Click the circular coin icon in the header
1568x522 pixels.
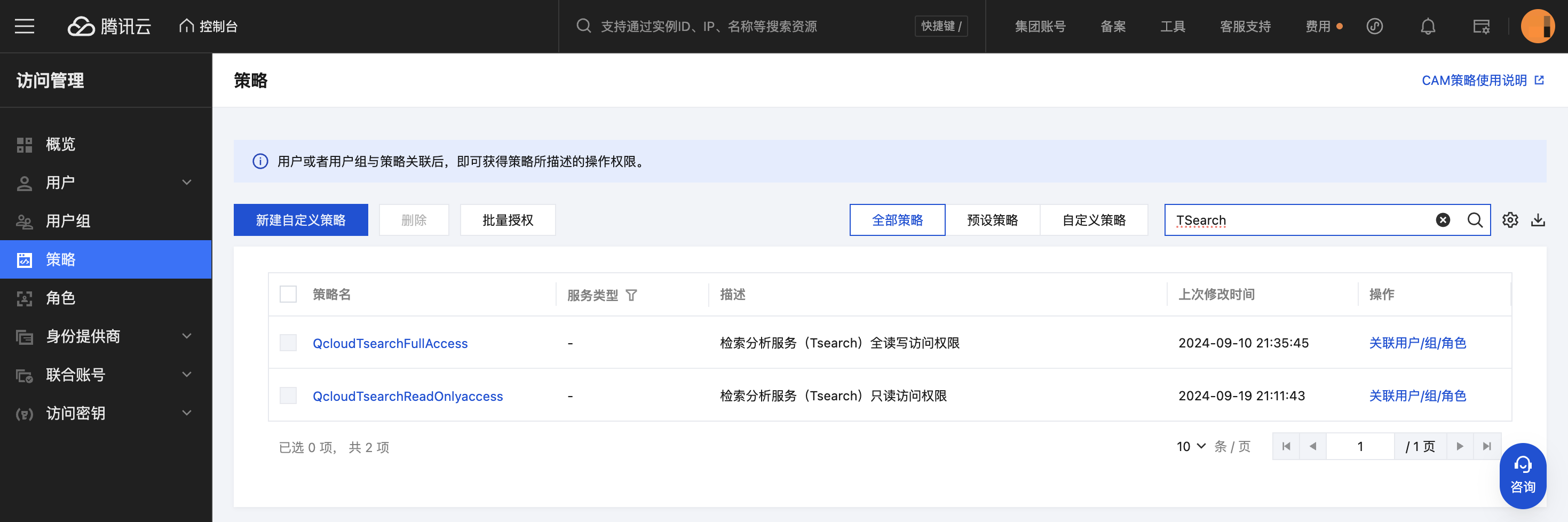1374,26
